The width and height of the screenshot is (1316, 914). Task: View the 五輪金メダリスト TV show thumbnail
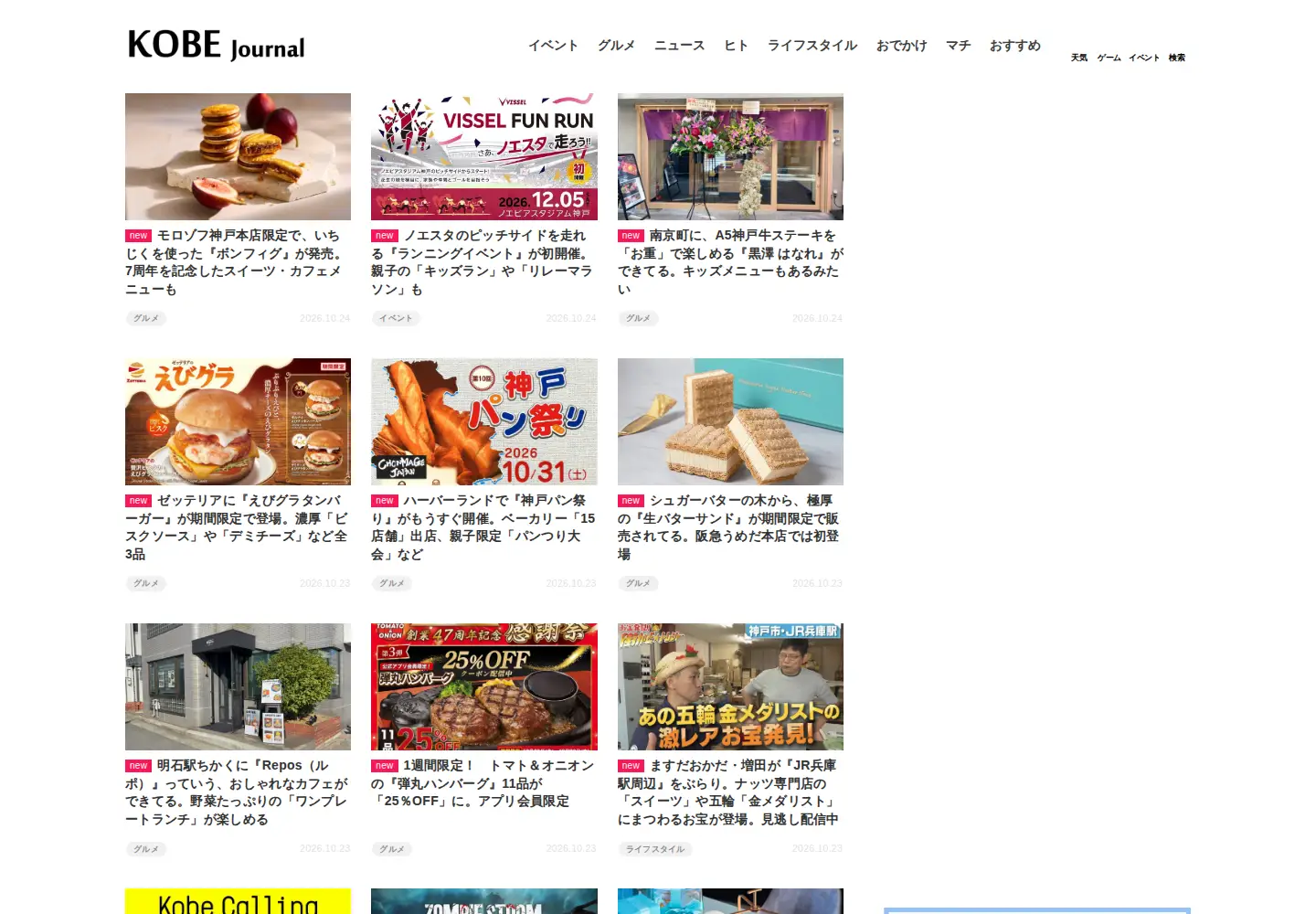tap(730, 686)
